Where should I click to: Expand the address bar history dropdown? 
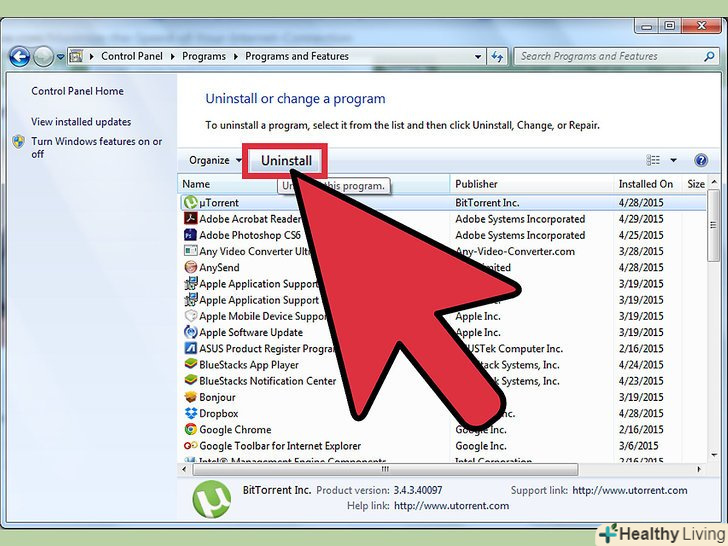[478, 57]
